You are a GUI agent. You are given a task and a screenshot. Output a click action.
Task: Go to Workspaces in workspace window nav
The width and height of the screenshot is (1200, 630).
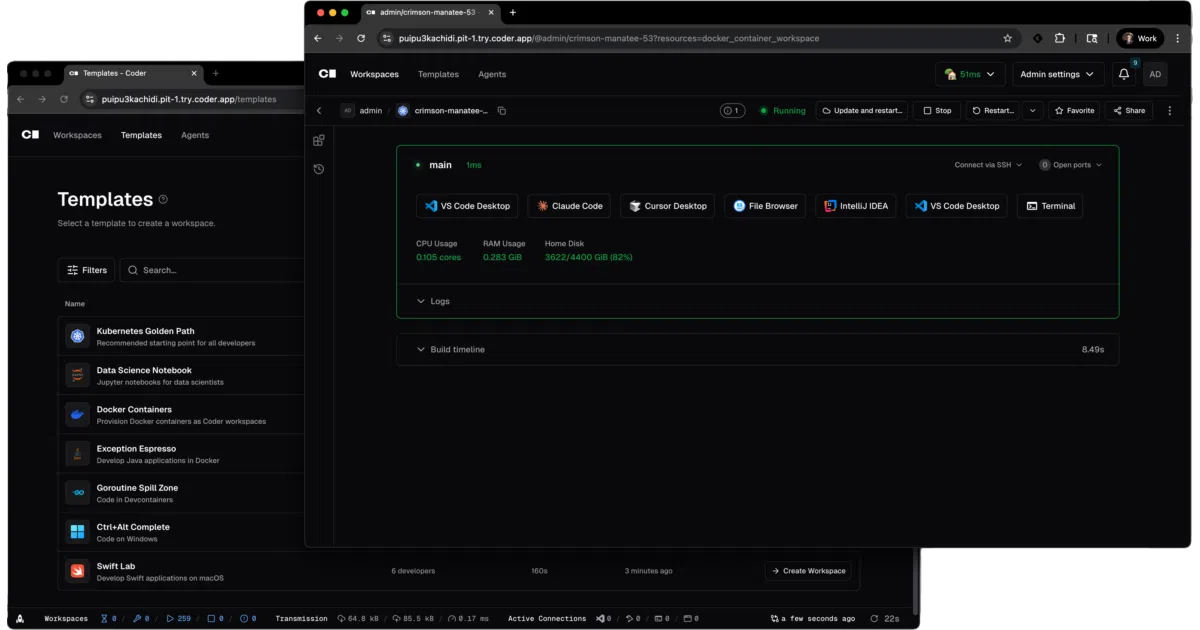coord(374,74)
